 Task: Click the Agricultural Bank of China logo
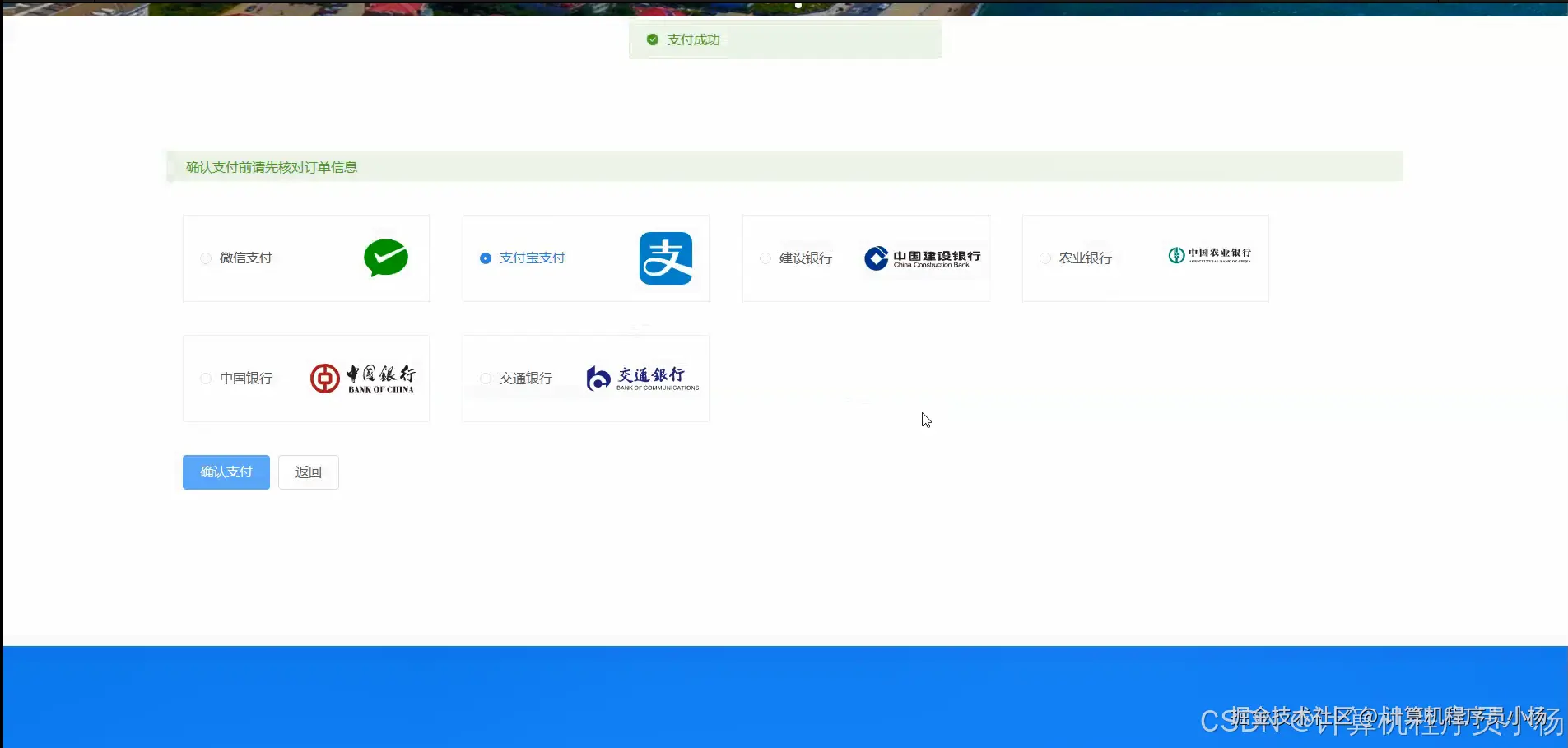1210,255
